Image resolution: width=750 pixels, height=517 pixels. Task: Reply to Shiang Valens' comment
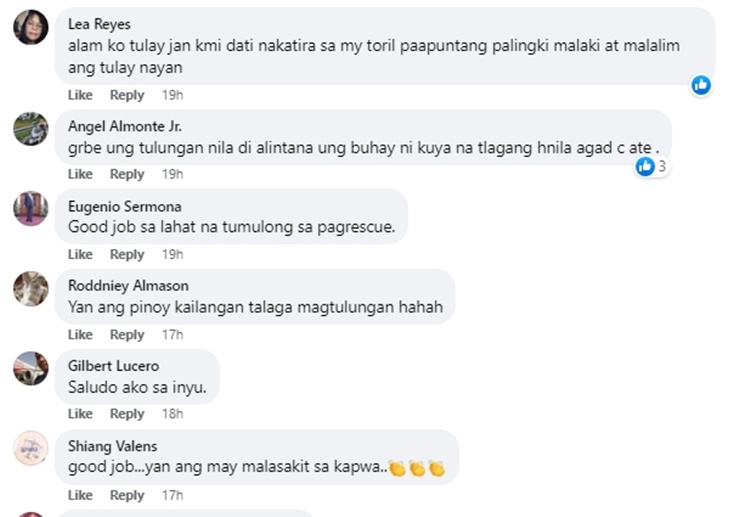[127, 495]
